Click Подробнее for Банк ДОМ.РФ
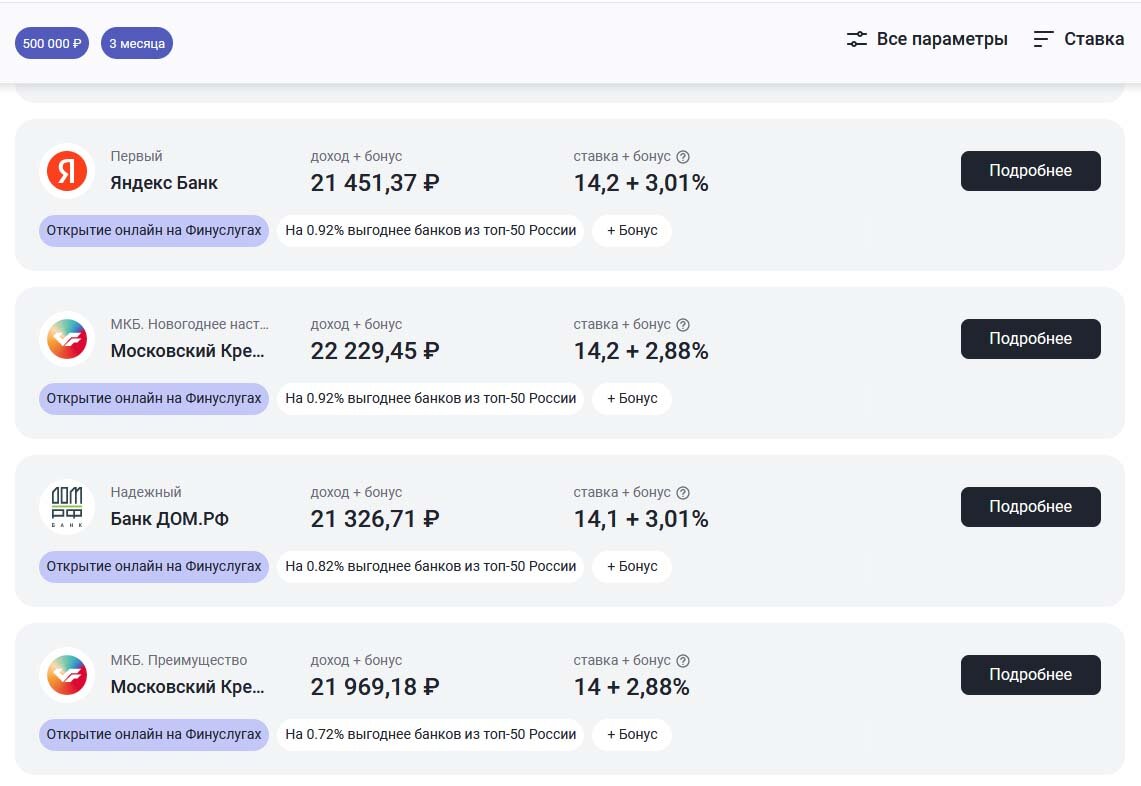The height and width of the screenshot is (786, 1141). point(1030,507)
